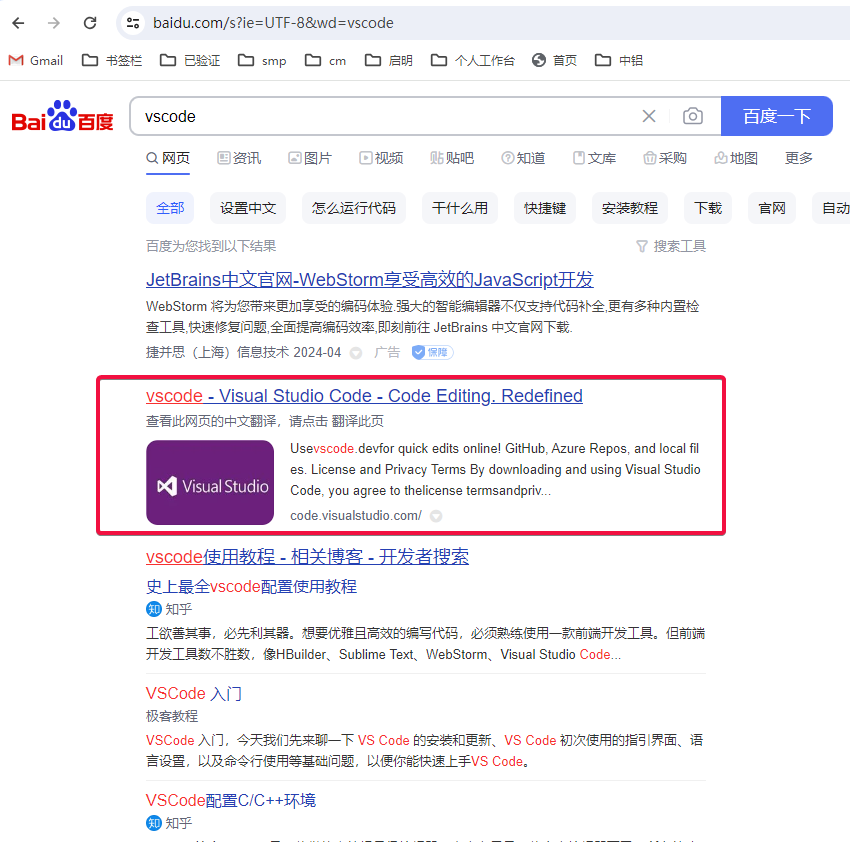Select the 快捷键 filter chip
The width and height of the screenshot is (850, 842).
pyautogui.click(x=545, y=208)
